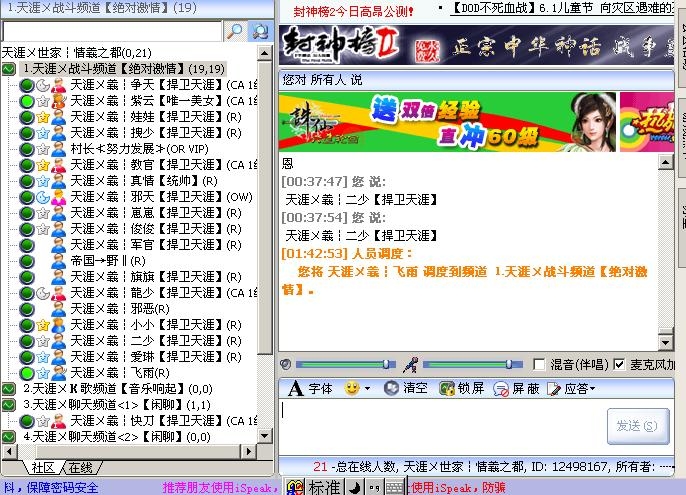Click avatar icon of 紫云
This screenshot has height=495, width=686.
59,101
